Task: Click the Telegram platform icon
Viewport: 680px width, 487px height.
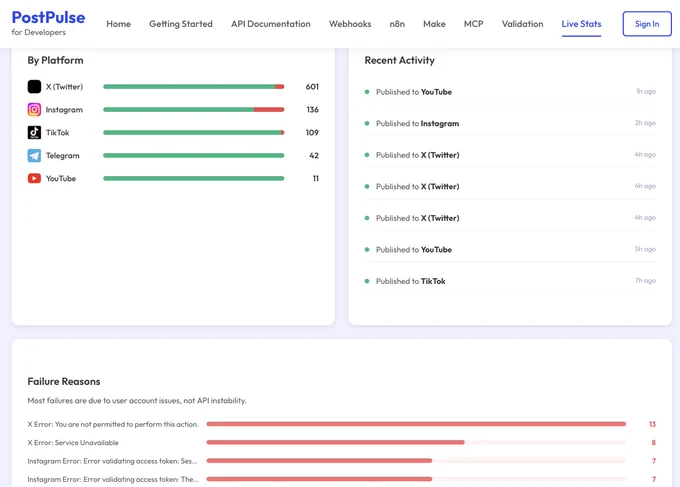Action: coord(34,155)
